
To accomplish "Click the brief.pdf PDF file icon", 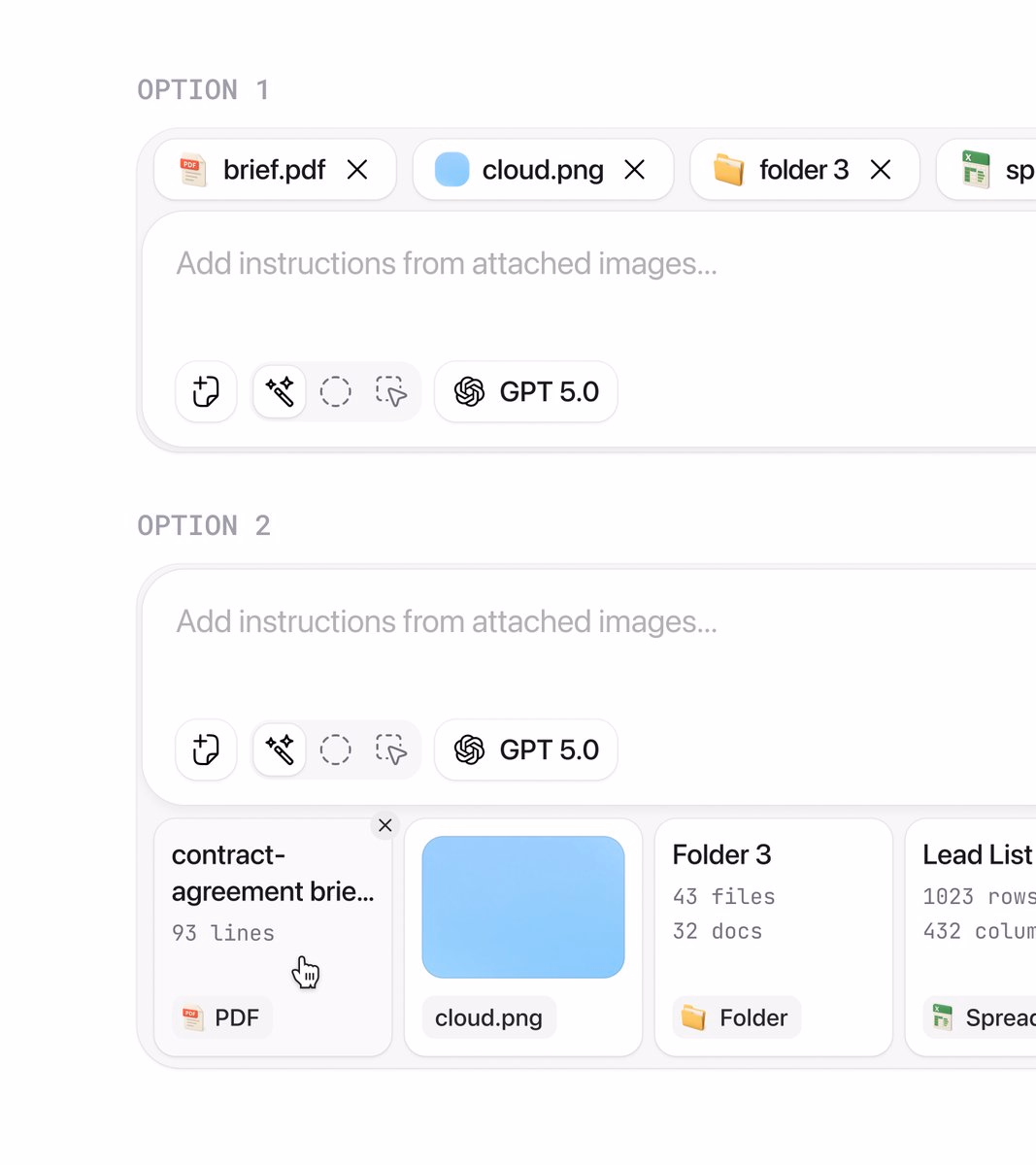I will coord(193,170).
